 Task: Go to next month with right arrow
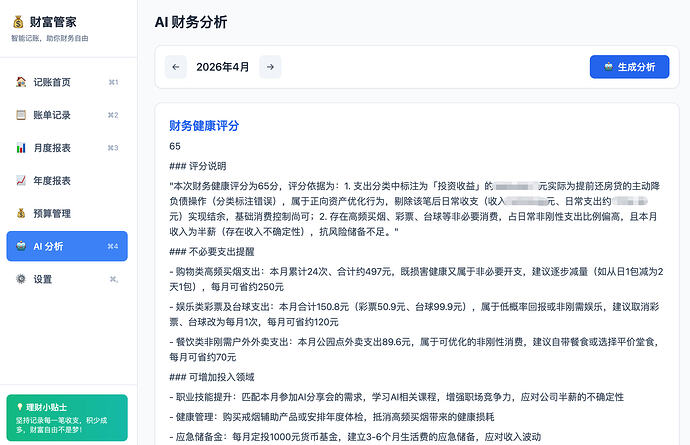click(x=270, y=67)
